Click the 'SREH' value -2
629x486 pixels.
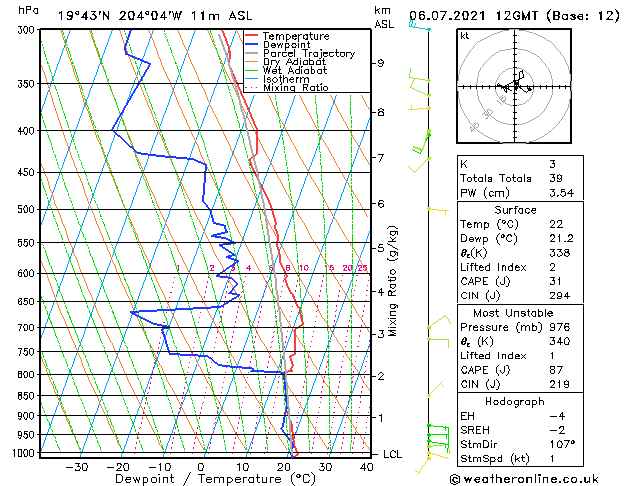(557, 430)
